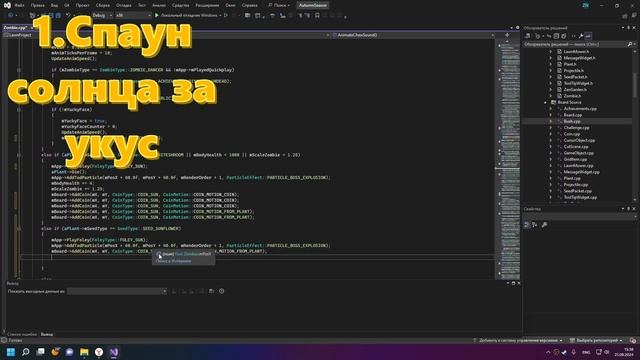640x360 pixels.
Task: Select Bush.cpp in Solution Explorer
Action: tap(572, 121)
